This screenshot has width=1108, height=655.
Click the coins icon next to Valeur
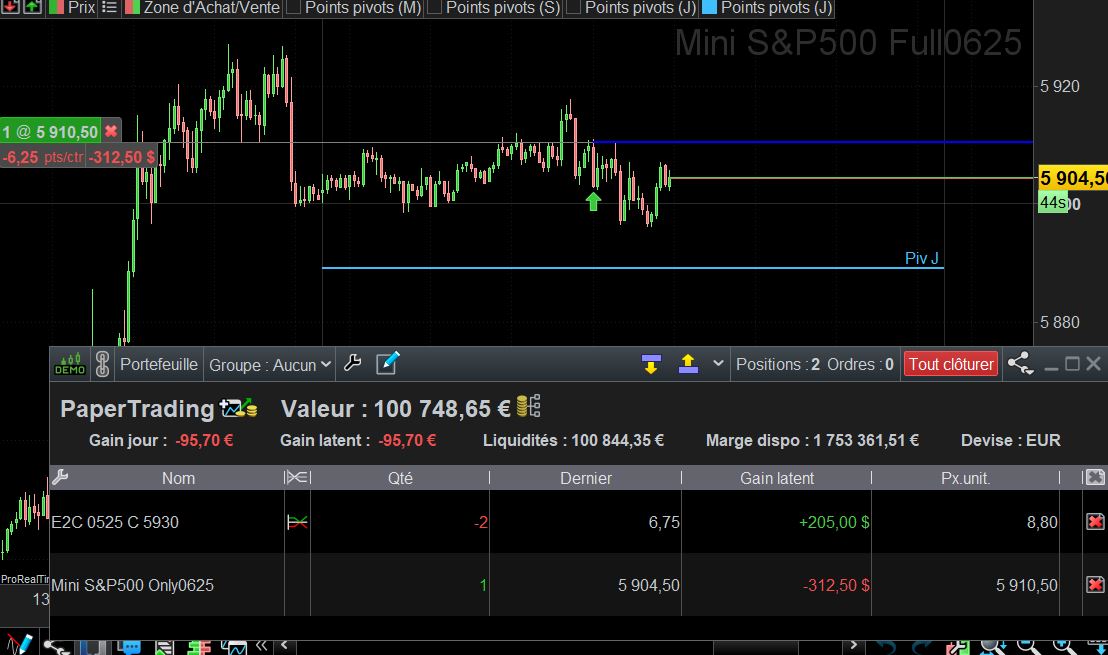pos(529,406)
